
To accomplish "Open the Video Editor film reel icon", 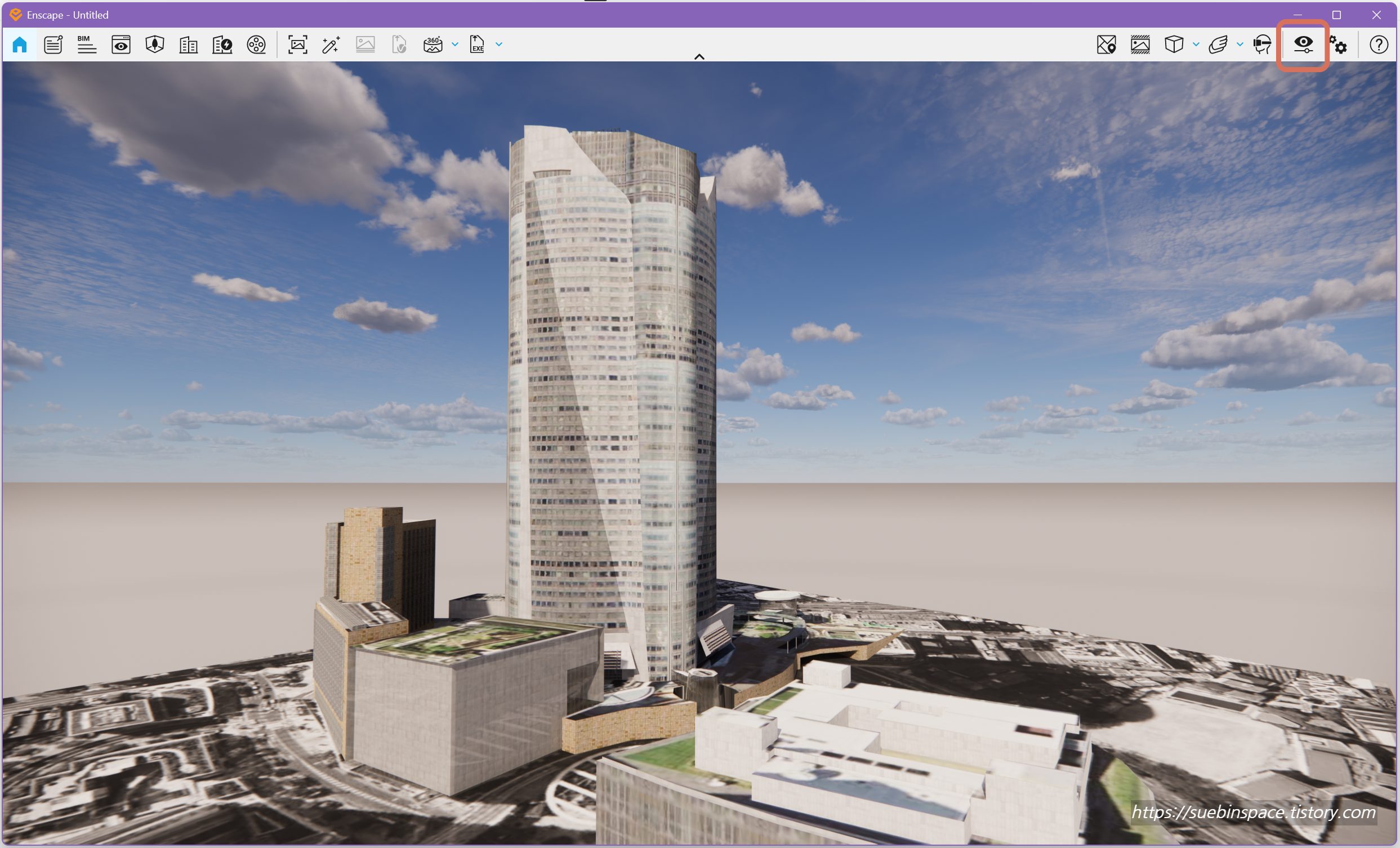I will point(256,45).
